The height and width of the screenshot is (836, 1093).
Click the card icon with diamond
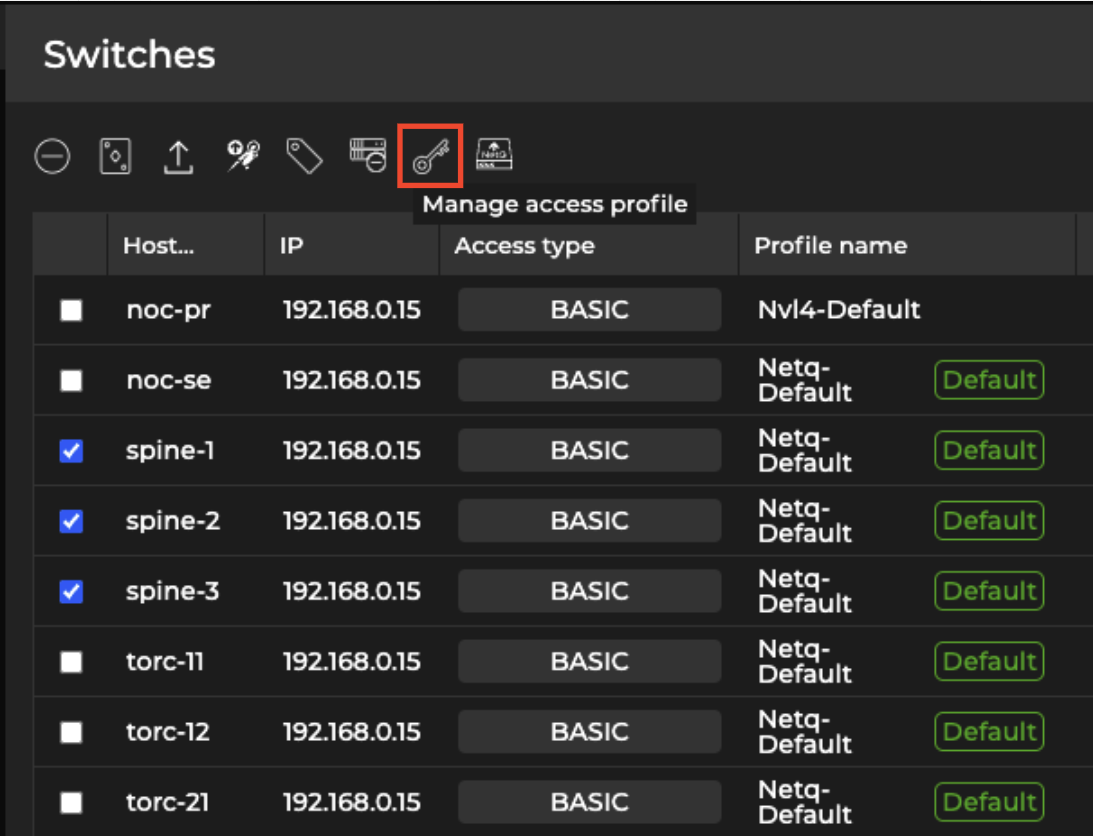tap(116, 157)
